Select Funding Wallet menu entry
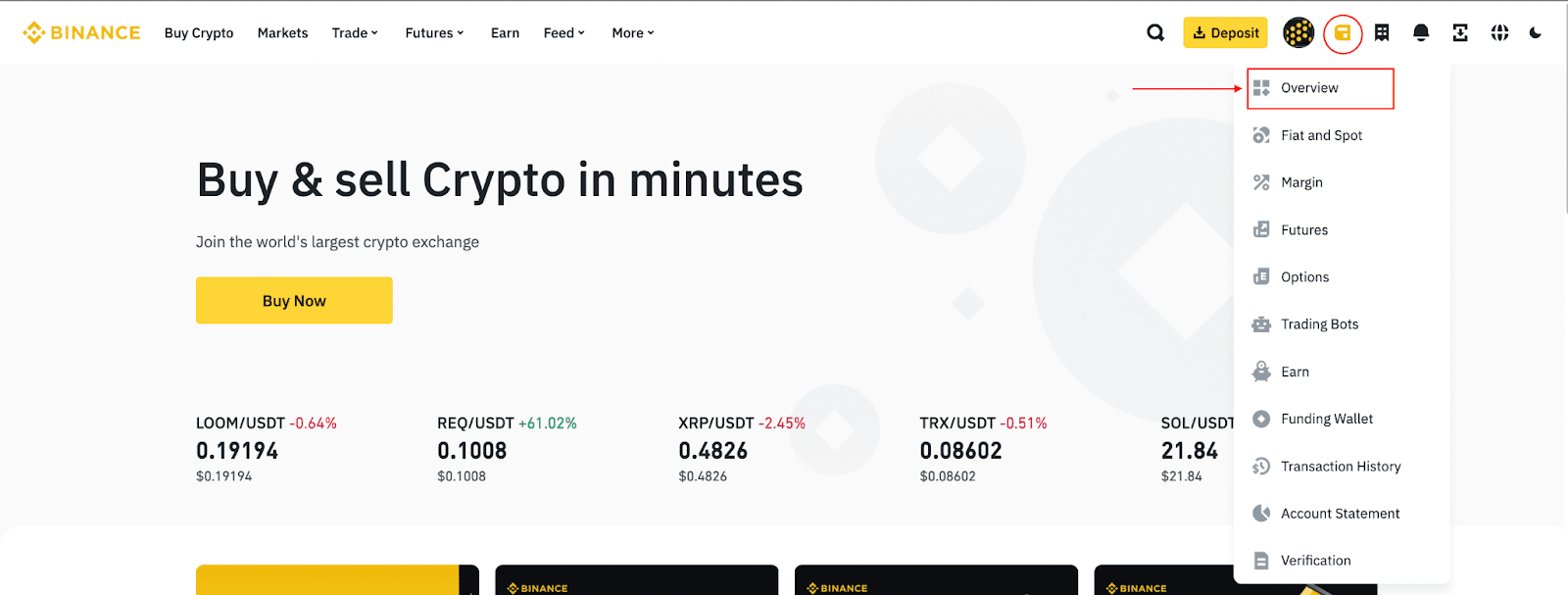 [1326, 419]
